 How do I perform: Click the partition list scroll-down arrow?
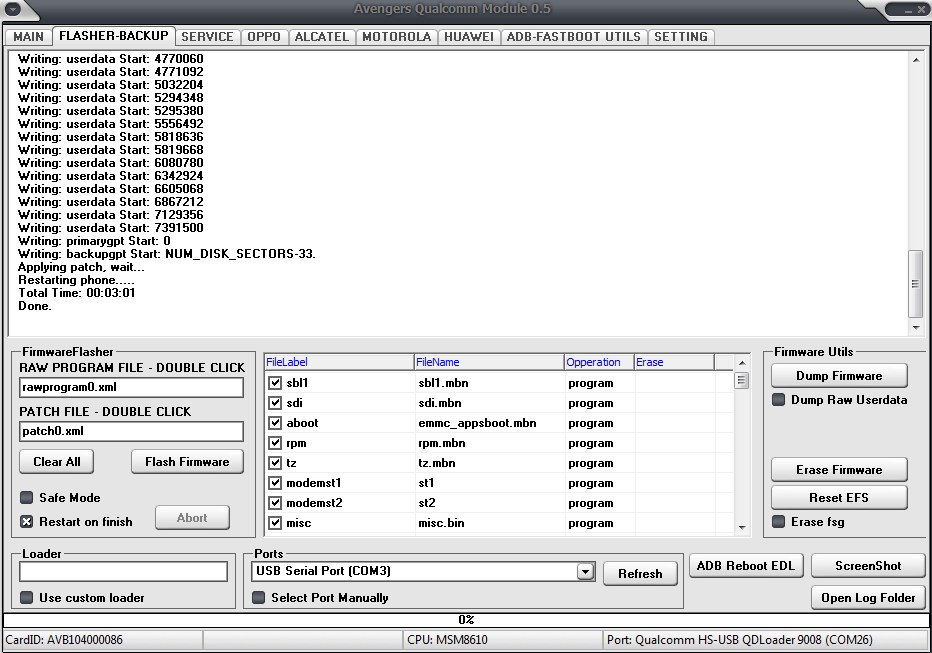point(742,528)
